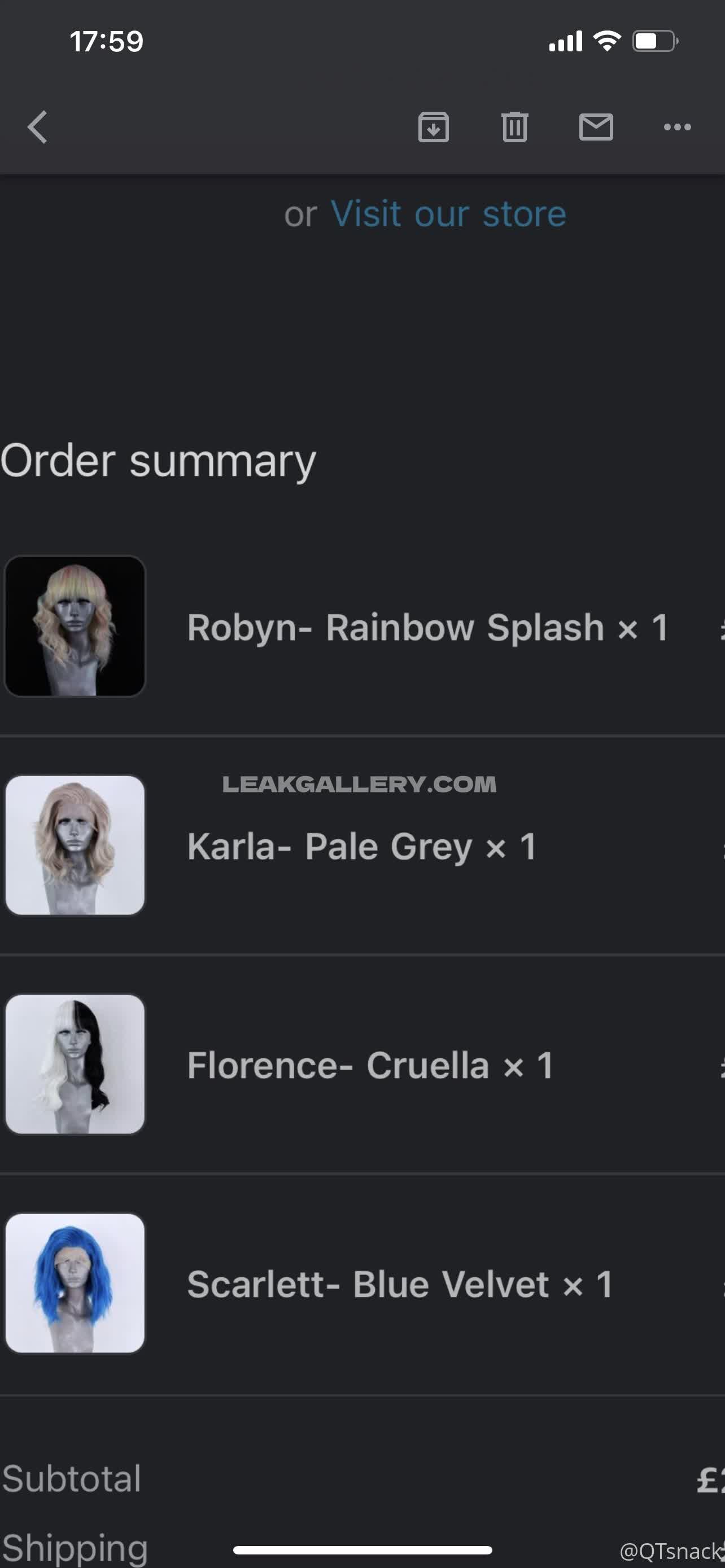The height and width of the screenshot is (1568, 725).
Task: Tap the status bar clock showing 17:59
Action: (107, 41)
